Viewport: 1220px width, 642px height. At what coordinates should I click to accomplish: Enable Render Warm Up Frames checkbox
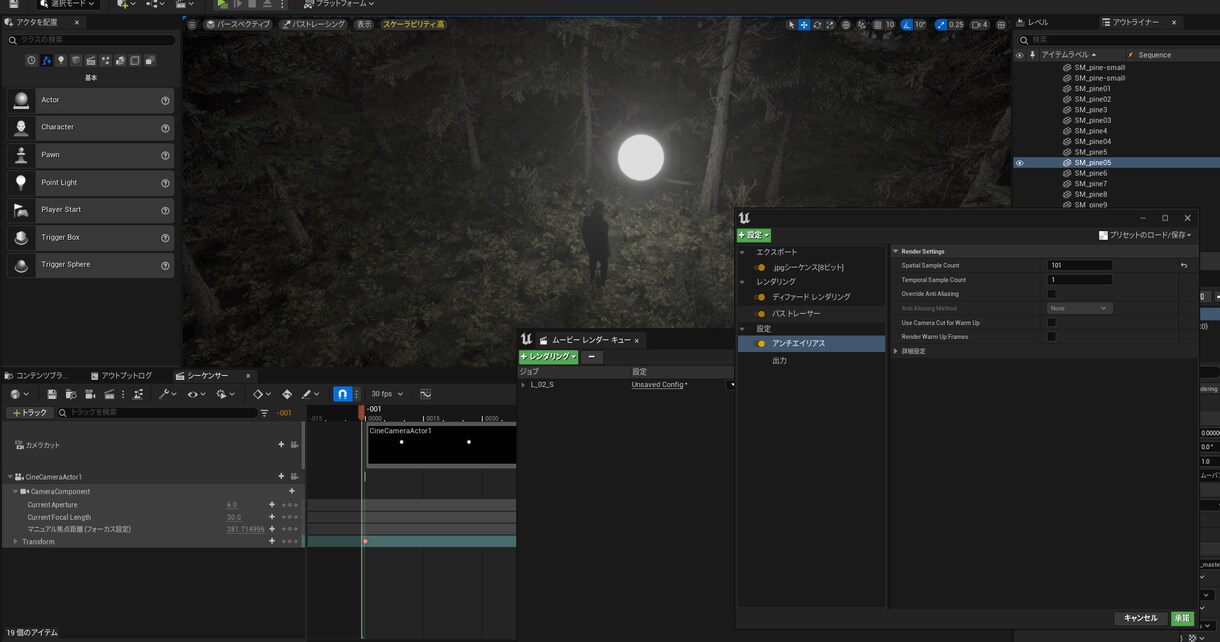(x=1051, y=337)
